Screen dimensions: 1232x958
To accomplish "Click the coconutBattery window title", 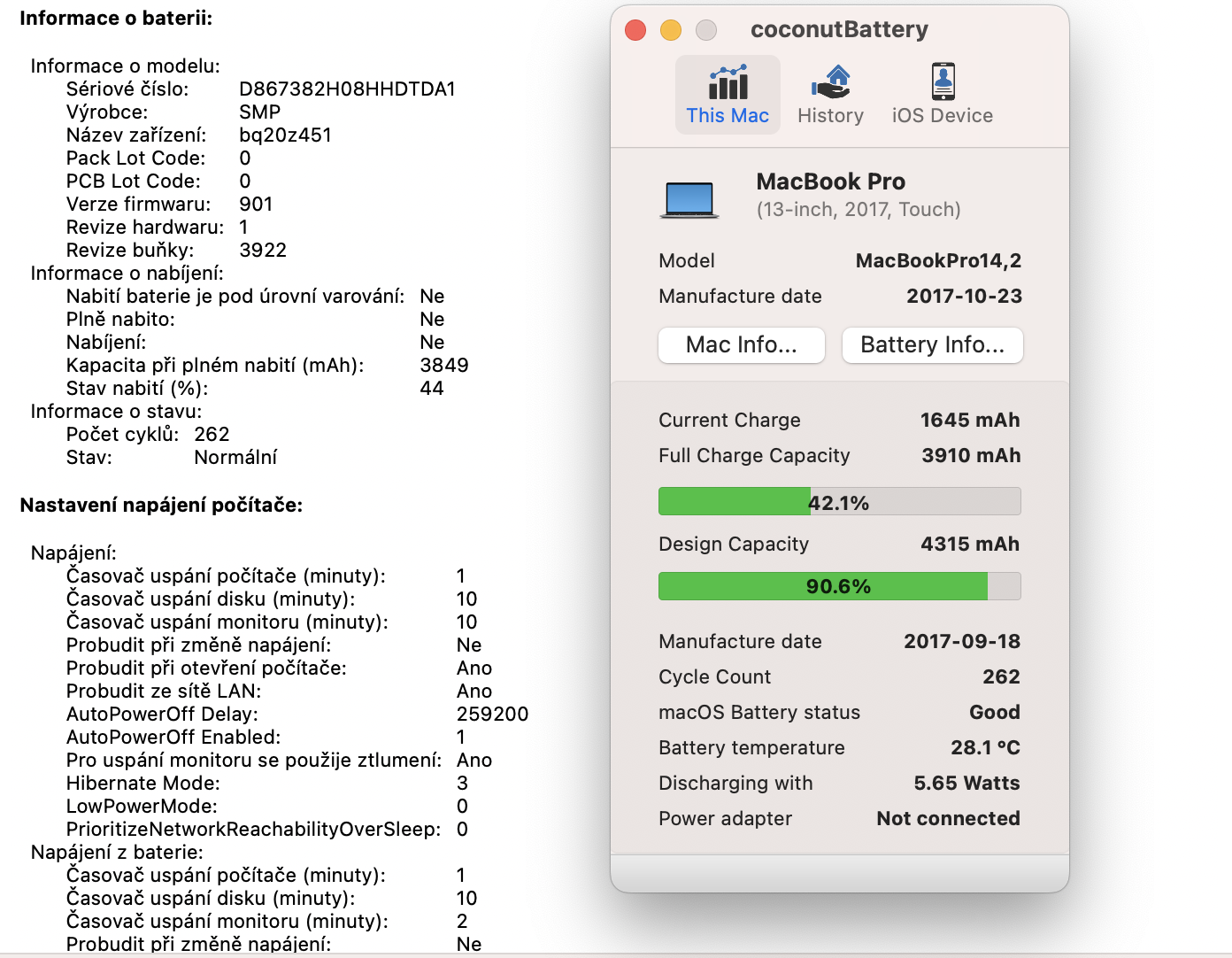I will point(839,30).
